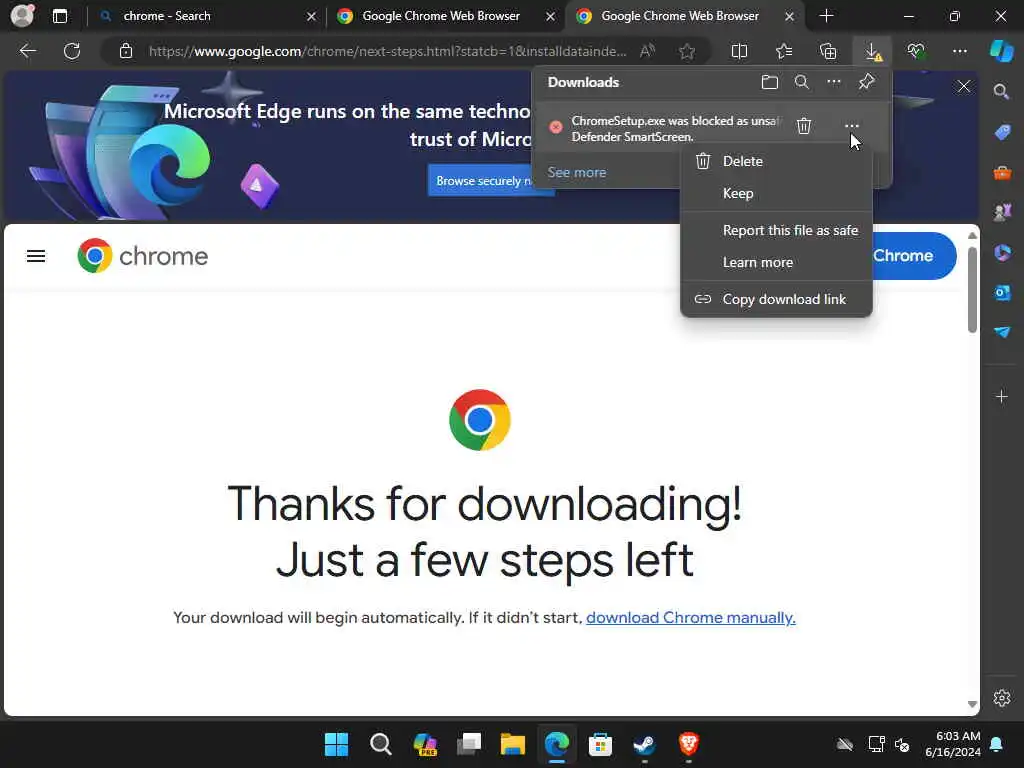
Task: Refresh the current page
Action: point(72,51)
